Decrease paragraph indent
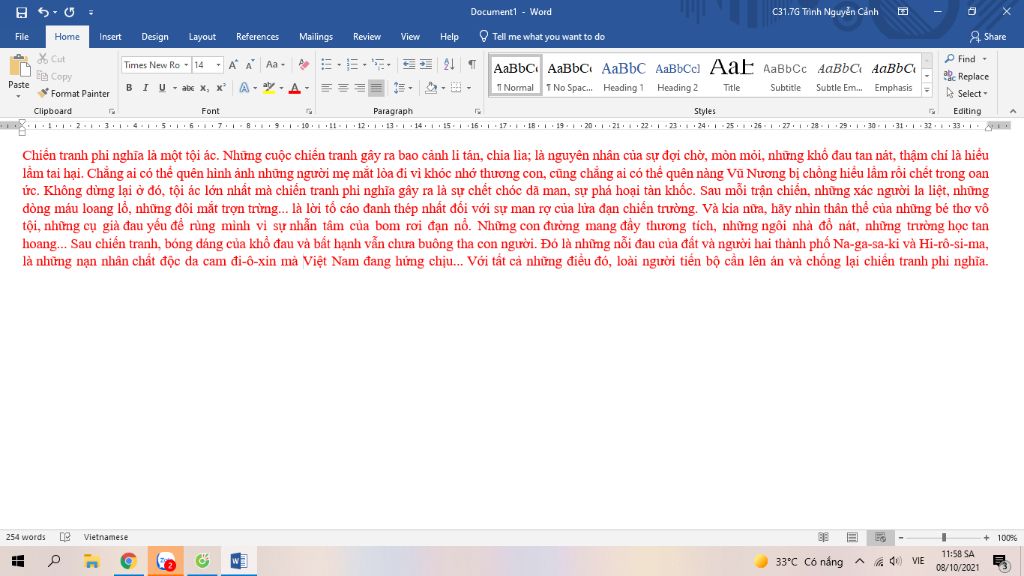The width and height of the screenshot is (1024, 576). (x=409, y=65)
